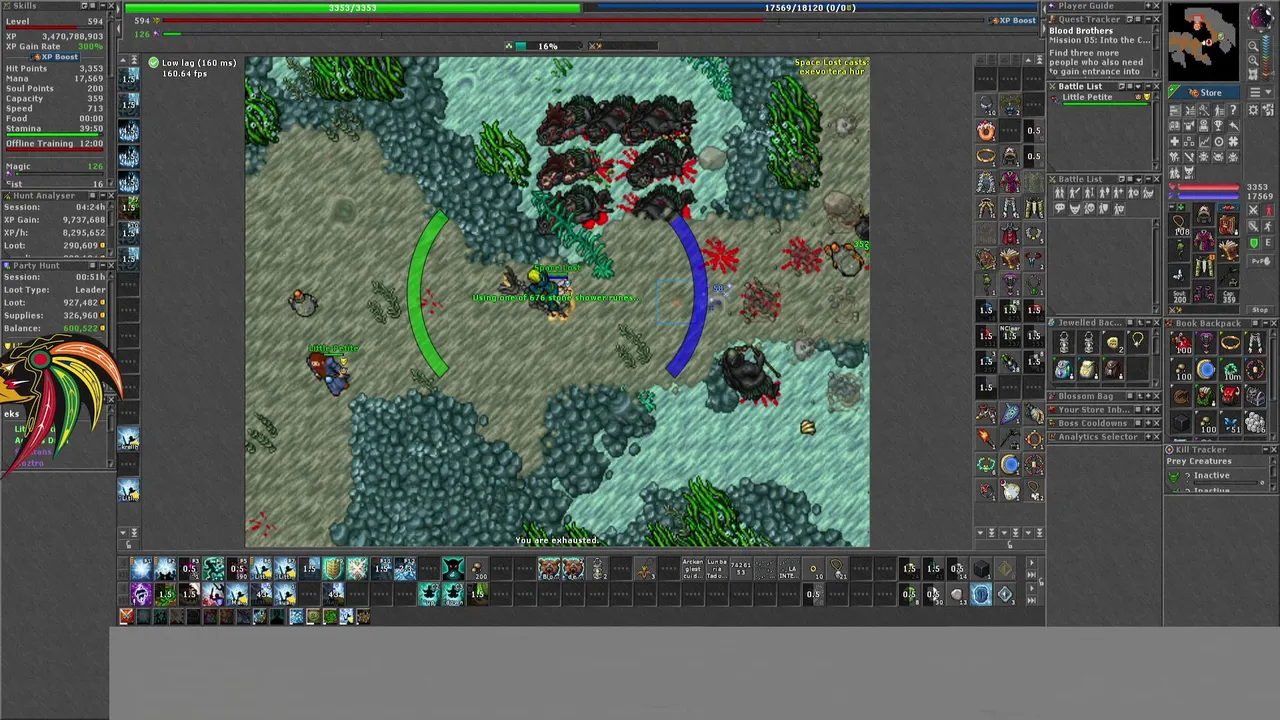Viewport: 1280px width, 720px height.
Task: Toggle the running figure chase mode
Action: 1268,226
